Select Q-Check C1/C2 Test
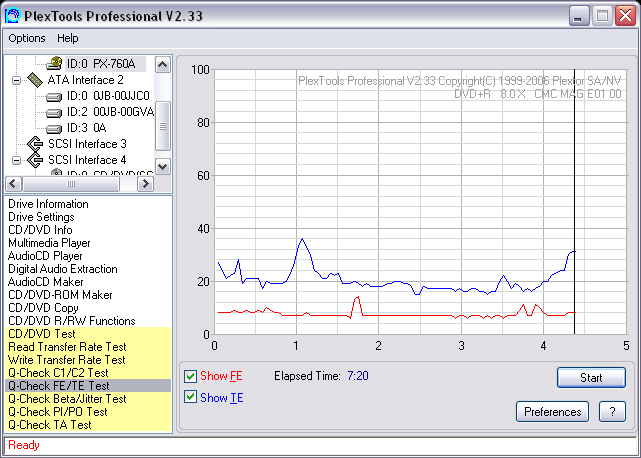Screen dimensions: 641x458 tap(88, 373)
